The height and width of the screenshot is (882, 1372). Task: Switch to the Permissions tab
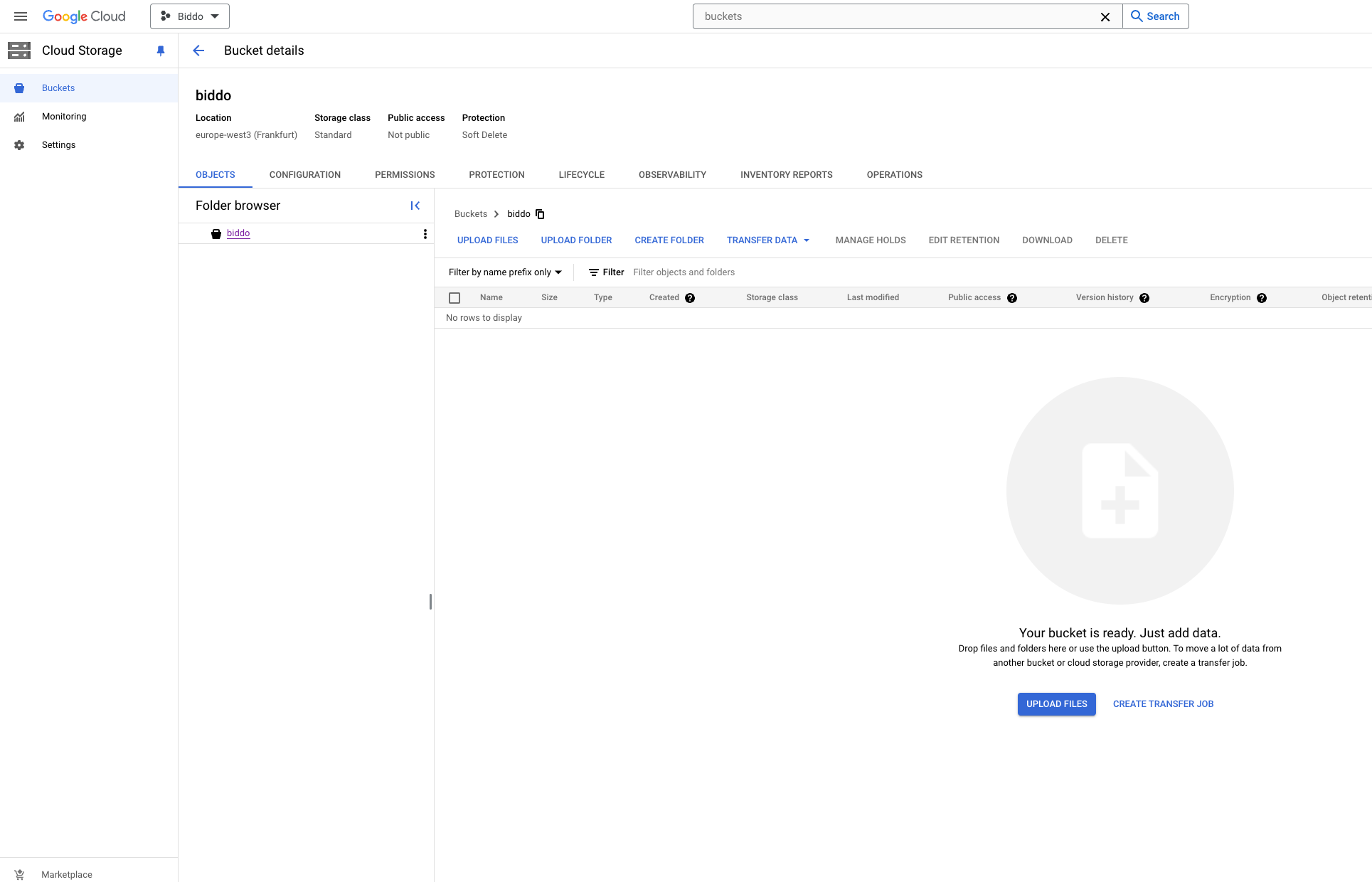[x=405, y=175]
